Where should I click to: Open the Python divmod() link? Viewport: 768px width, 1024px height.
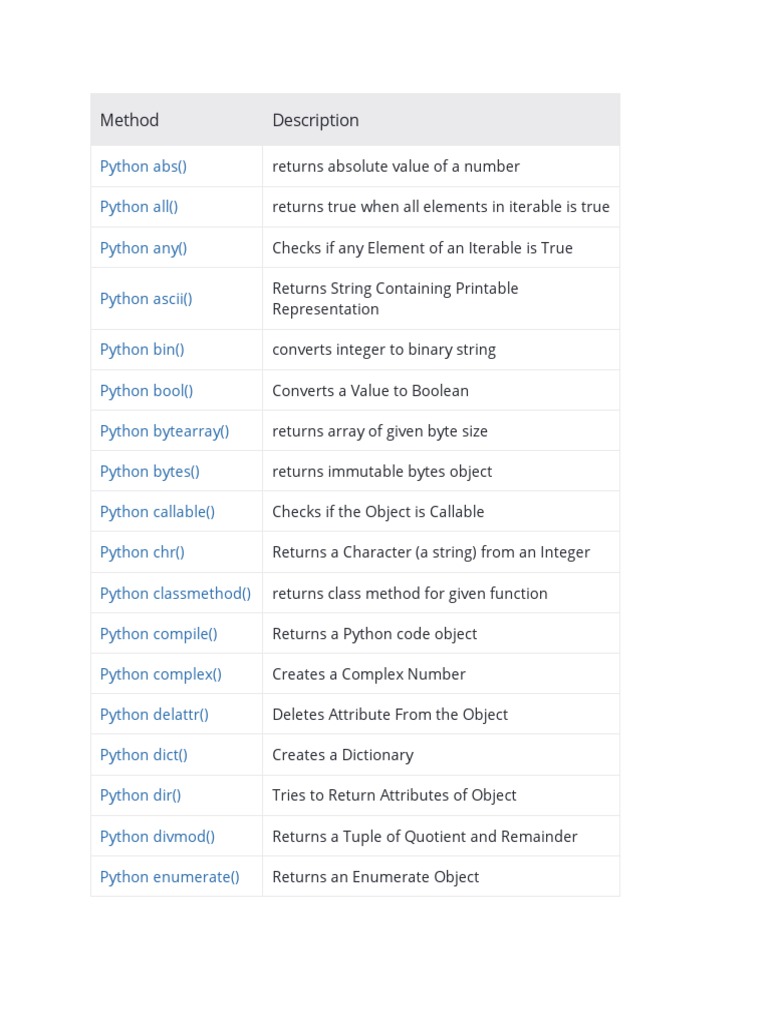pos(157,837)
